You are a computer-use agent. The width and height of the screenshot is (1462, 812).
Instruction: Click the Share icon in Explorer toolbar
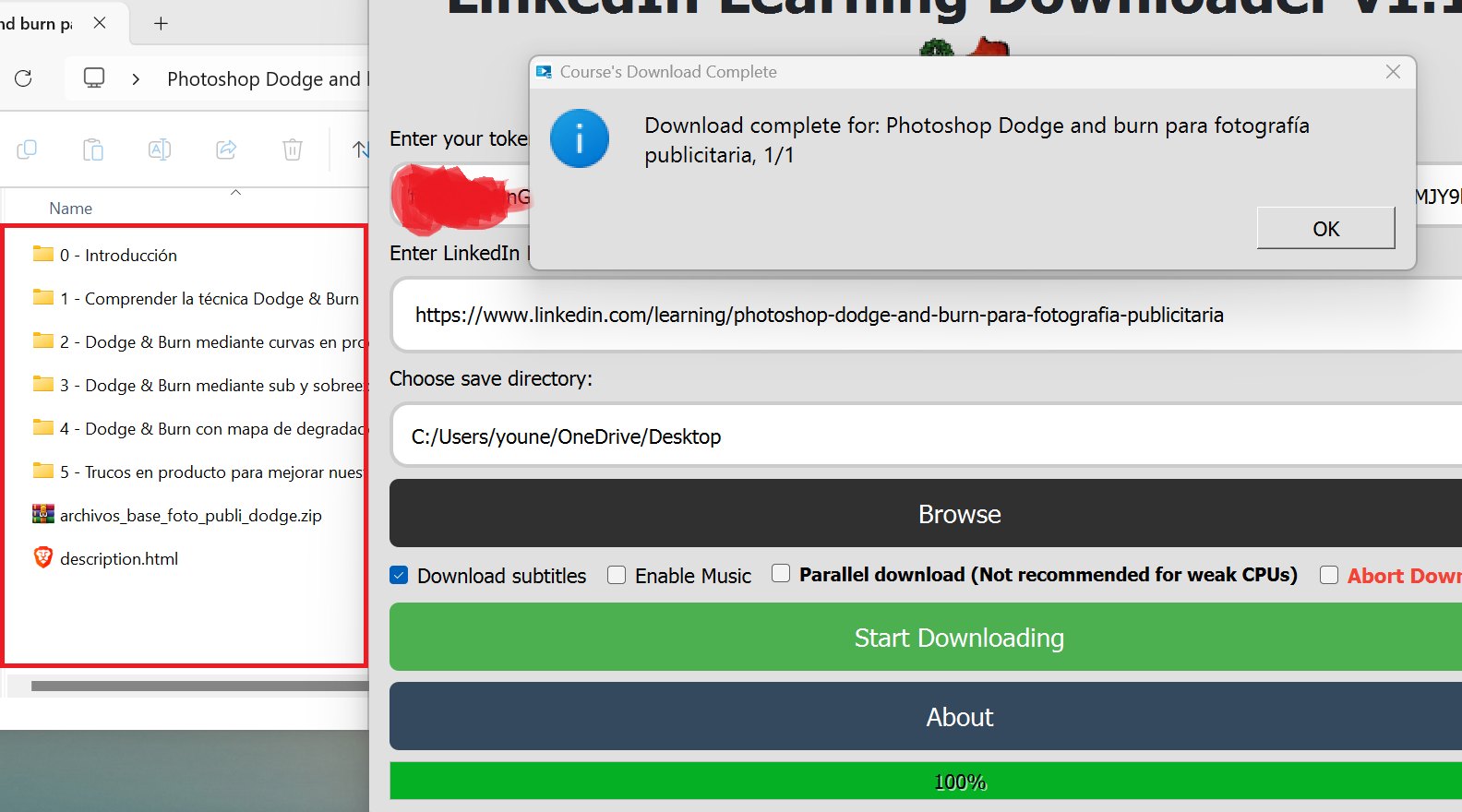click(226, 149)
